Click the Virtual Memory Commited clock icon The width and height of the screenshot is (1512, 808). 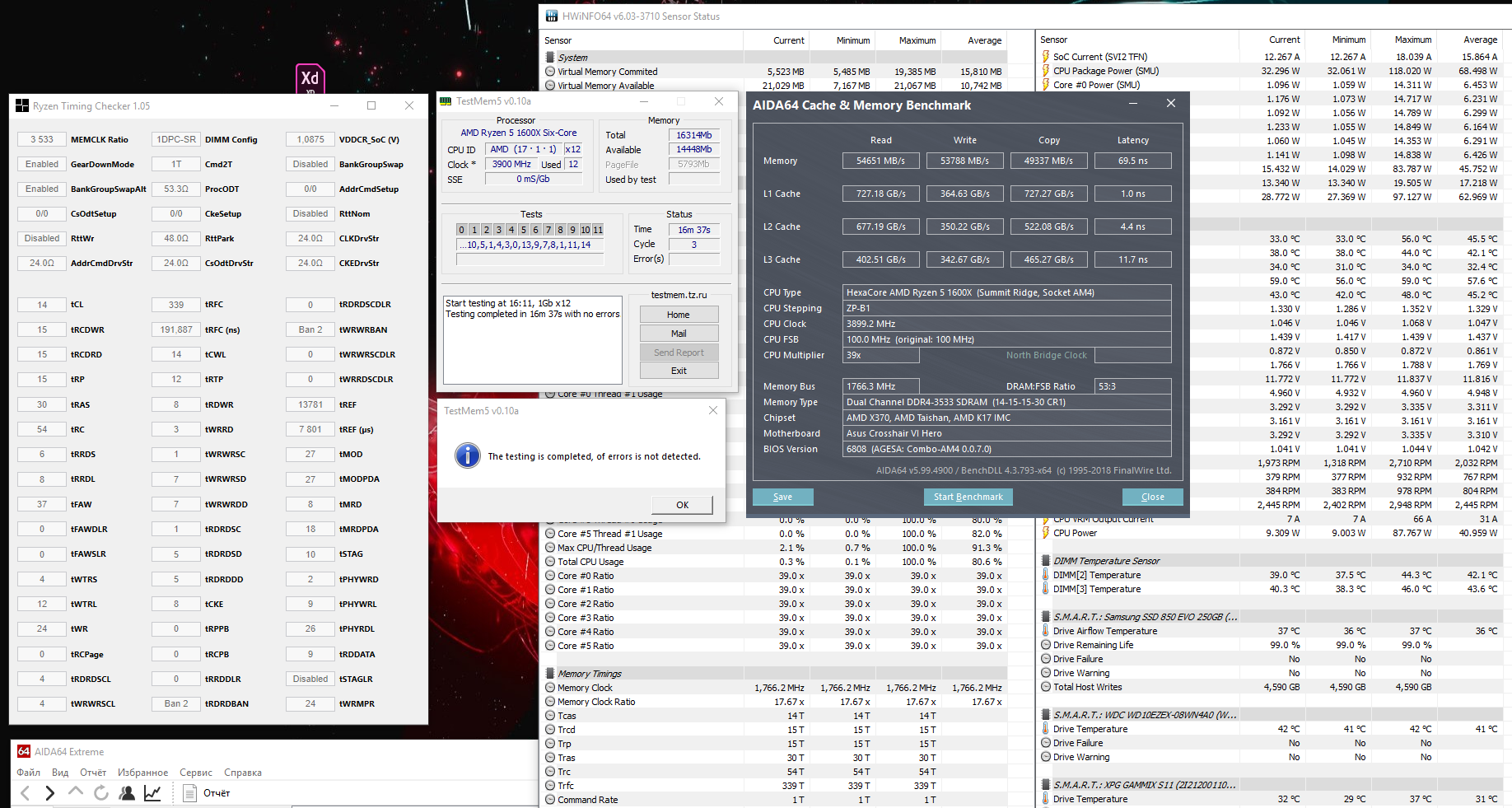pos(550,72)
